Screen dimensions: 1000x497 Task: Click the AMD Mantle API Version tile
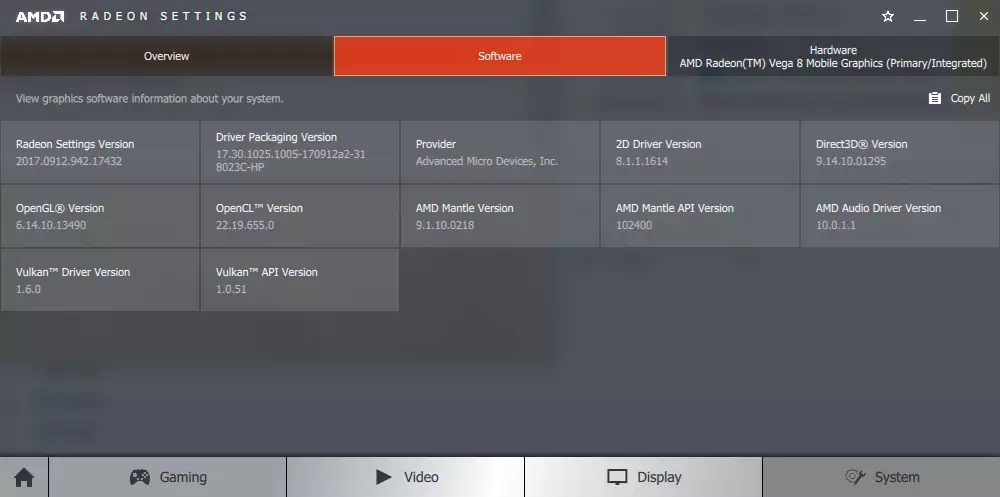pyautogui.click(x=700, y=216)
